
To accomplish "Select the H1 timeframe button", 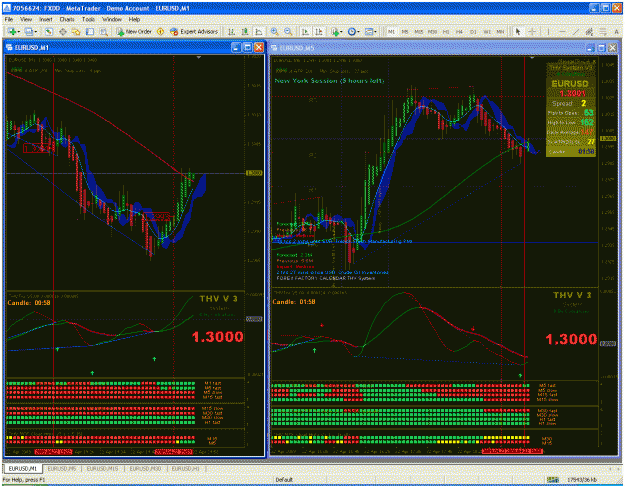I will 446,31.
